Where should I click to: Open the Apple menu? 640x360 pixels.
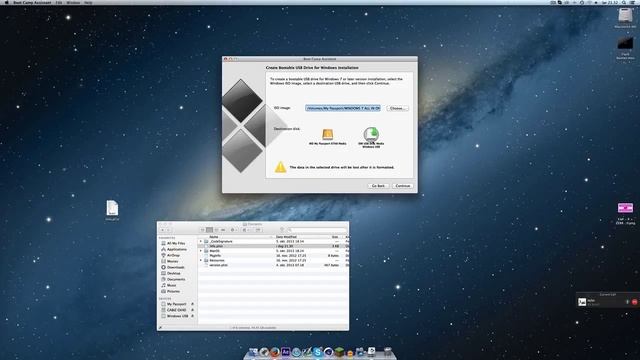6,2
